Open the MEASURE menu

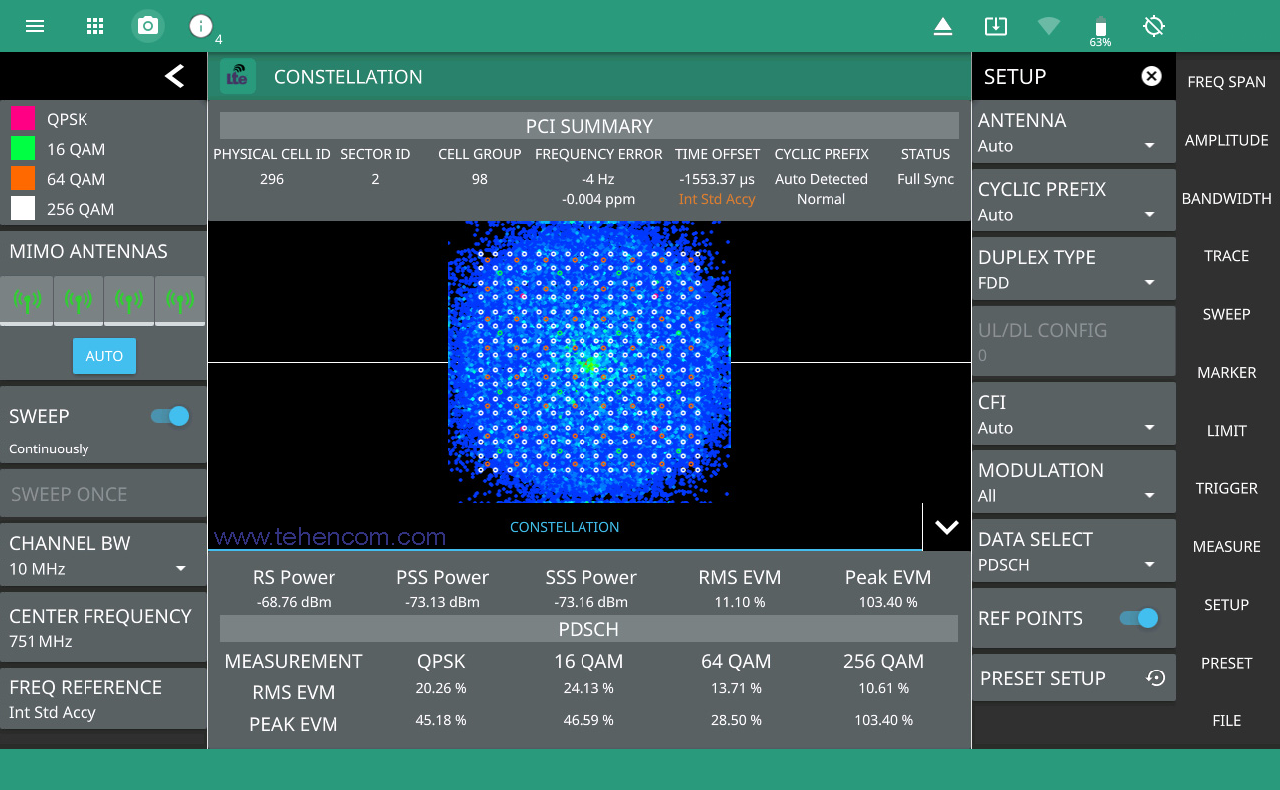pos(1227,546)
